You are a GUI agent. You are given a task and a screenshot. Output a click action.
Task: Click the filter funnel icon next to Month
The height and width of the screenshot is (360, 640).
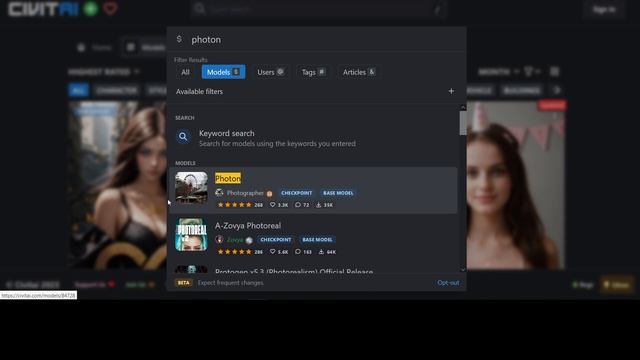(529, 72)
